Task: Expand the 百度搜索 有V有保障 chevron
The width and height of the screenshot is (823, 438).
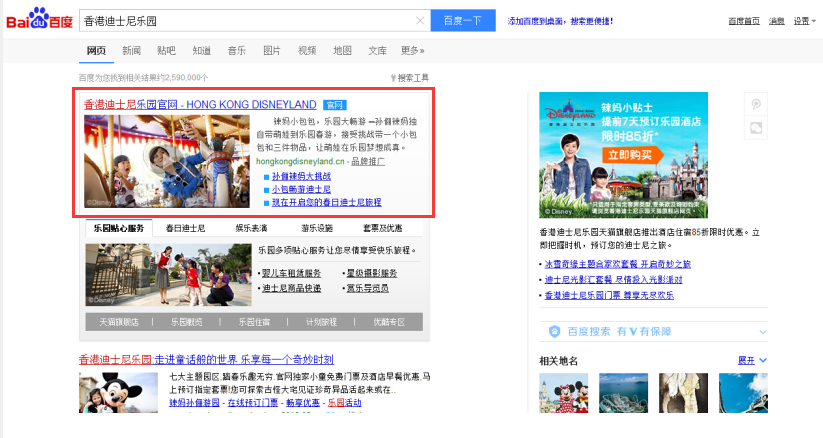Action: tap(763, 332)
